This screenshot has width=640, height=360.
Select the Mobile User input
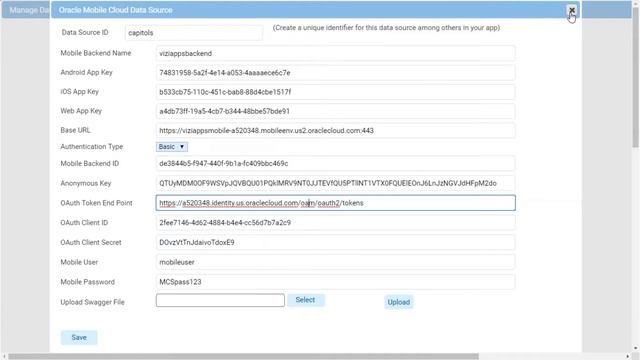point(335,262)
